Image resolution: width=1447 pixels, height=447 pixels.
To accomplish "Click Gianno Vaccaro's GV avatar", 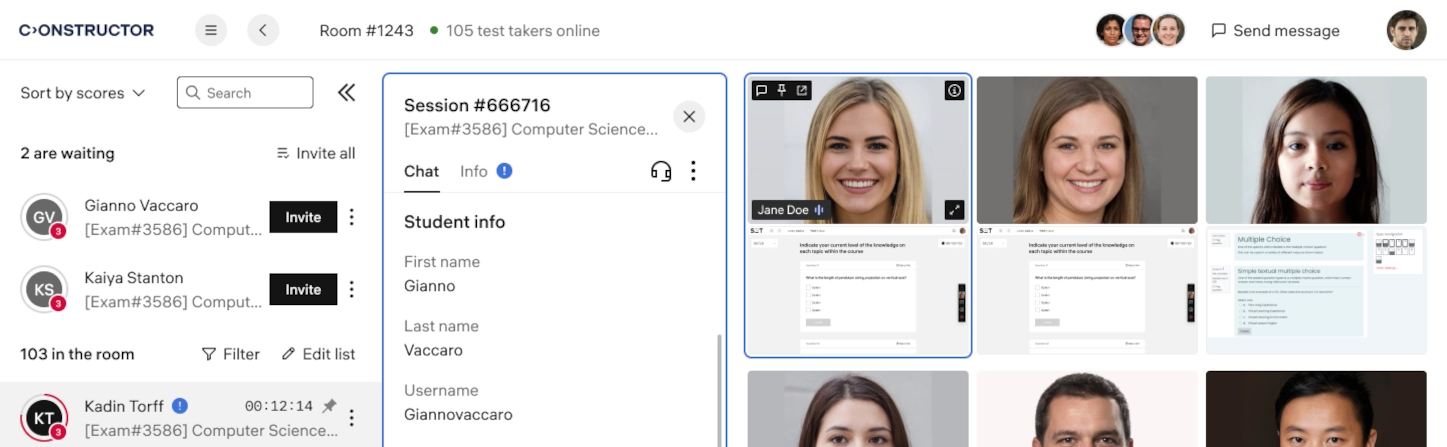I will click(x=44, y=217).
